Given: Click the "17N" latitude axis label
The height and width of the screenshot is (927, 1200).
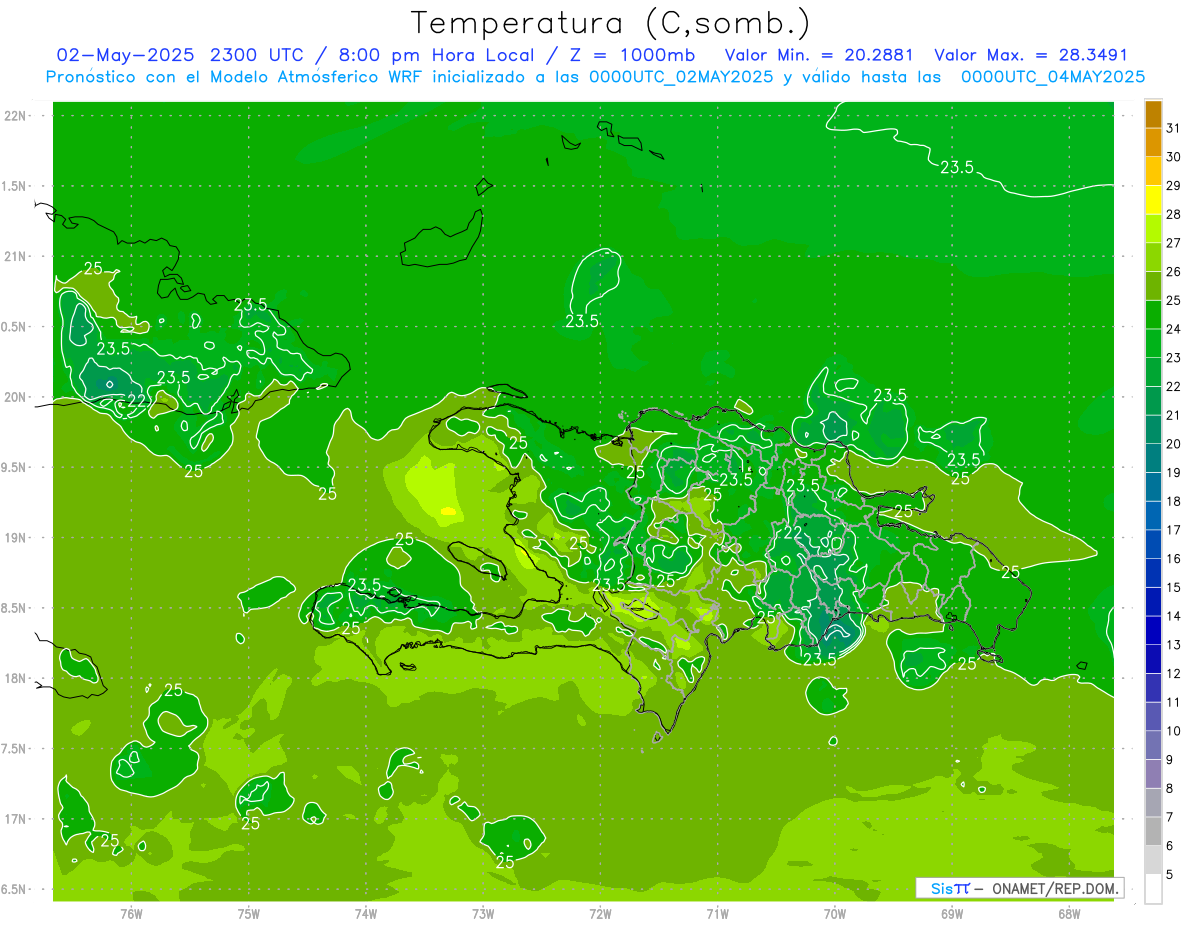Looking at the screenshot, I should click(x=16, y=820).
